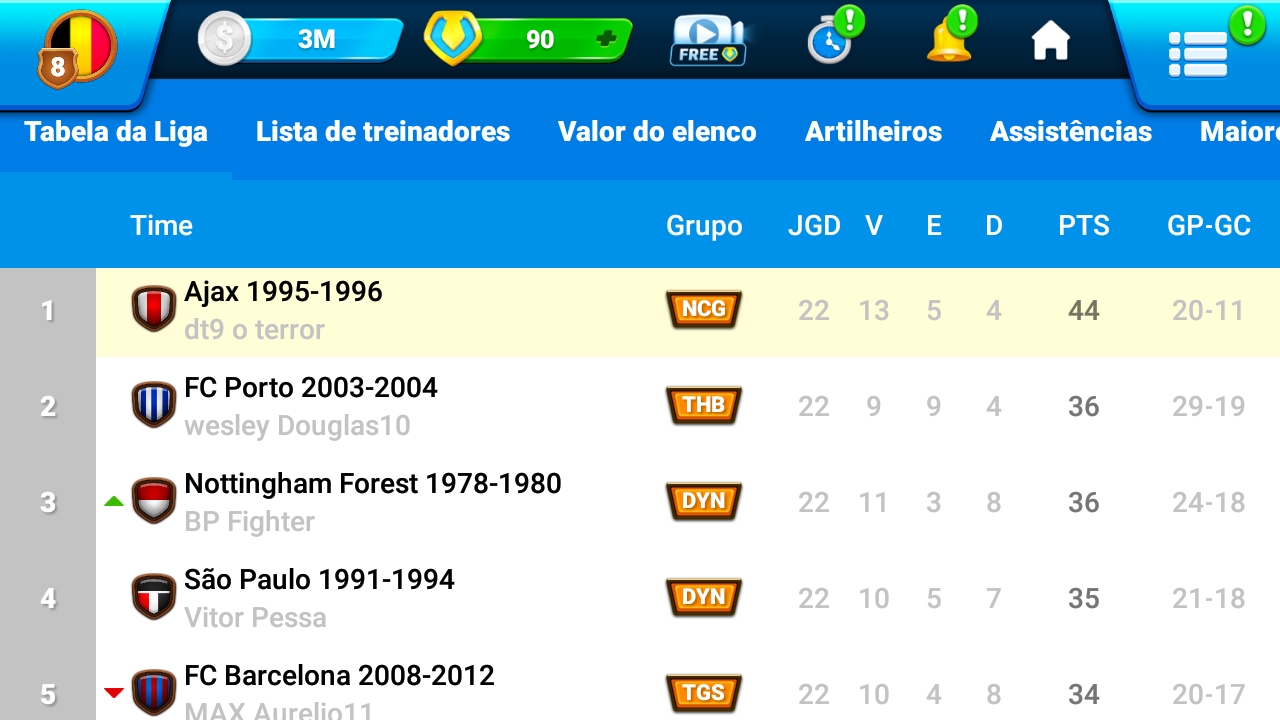Tap the silver dollar coin icon

pos(224,40)
